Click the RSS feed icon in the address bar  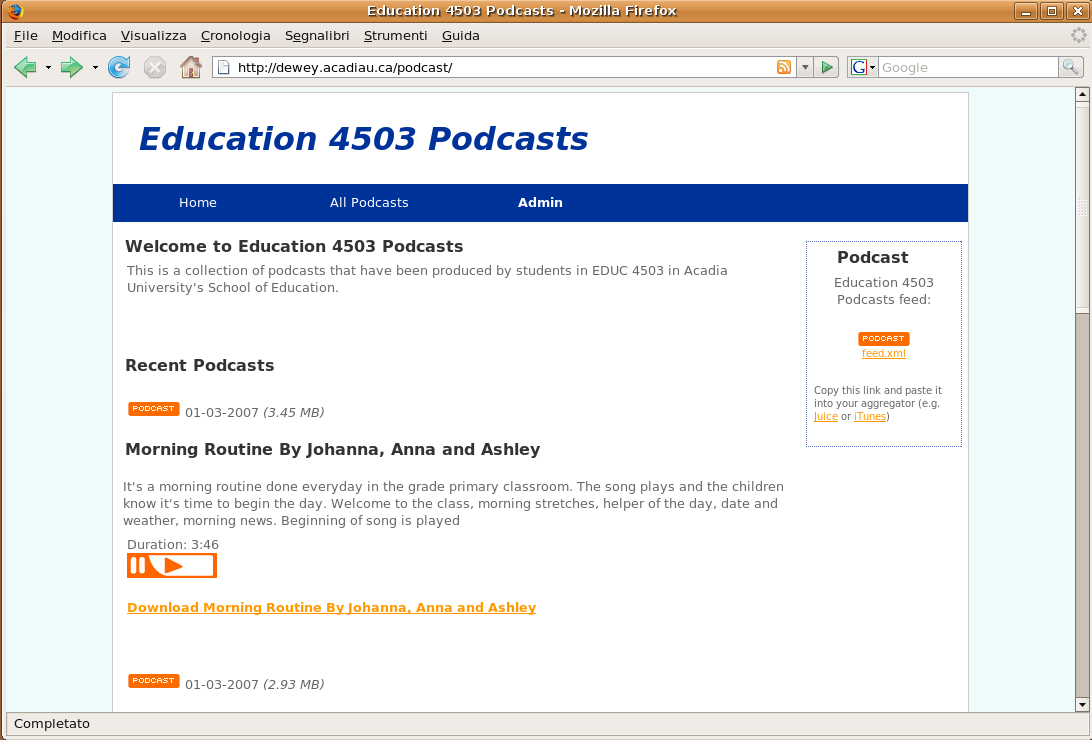click(784, 67)
